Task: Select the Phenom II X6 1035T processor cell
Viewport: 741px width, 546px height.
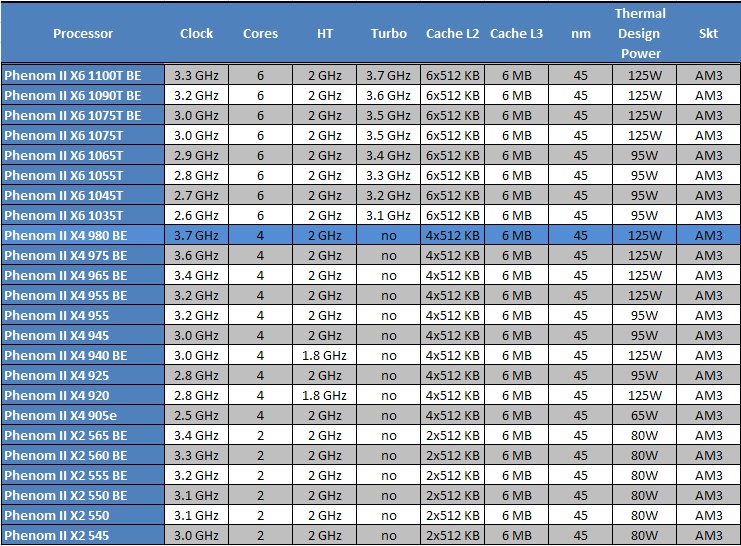Action: [83, 215]
